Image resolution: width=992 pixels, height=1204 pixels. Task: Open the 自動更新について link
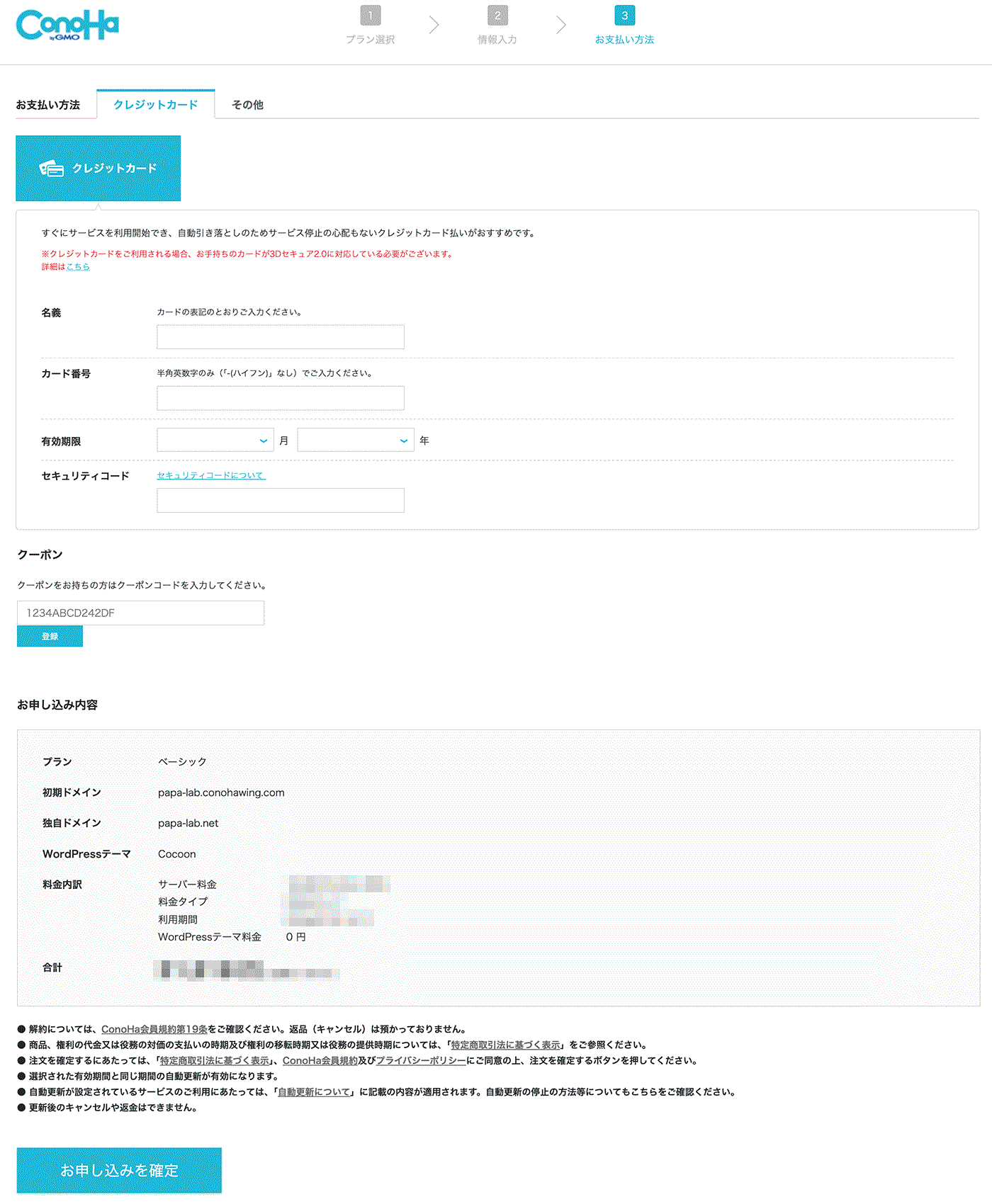314,1092
